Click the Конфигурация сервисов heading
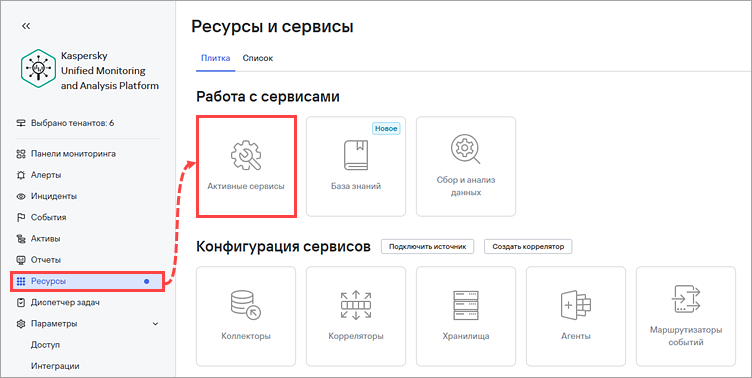 283,247
